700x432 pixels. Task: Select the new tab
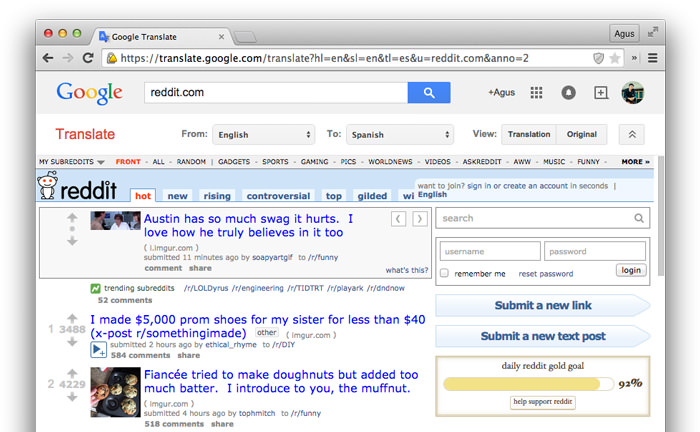pyautogui.click(x=177, y=195)
